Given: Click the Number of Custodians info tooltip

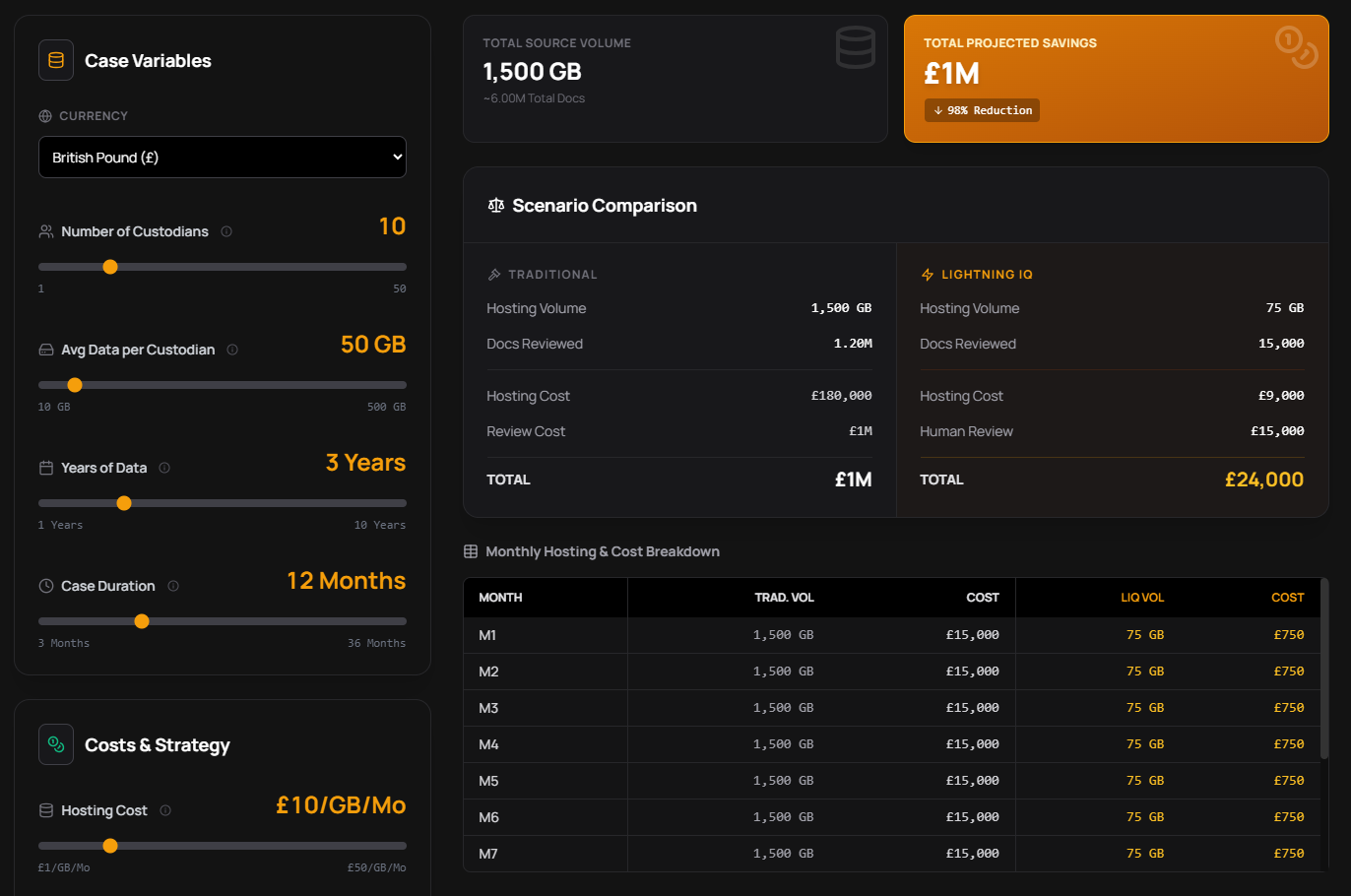Looking at the screenshot, I should click(x=226, y=231).
